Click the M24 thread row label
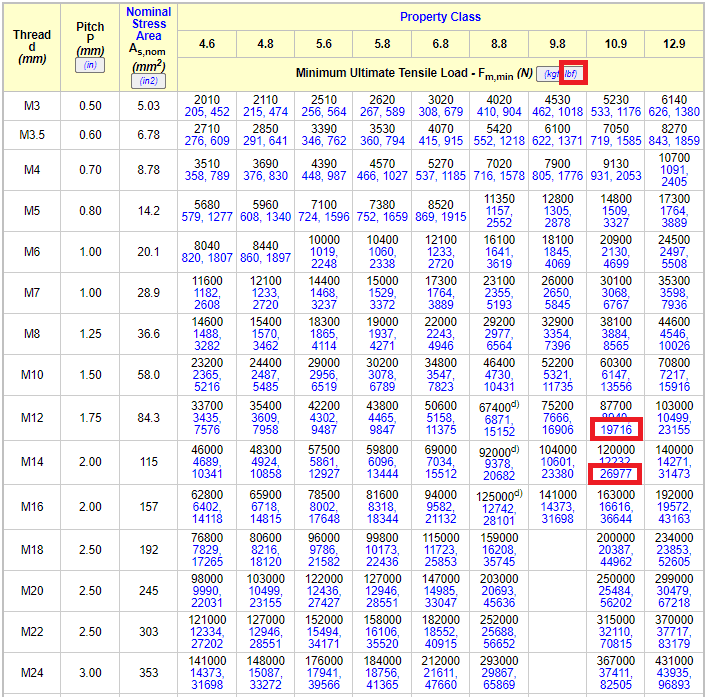Image resolution: width=708 pixels, height=700 pixels. (x=32, y=672)
